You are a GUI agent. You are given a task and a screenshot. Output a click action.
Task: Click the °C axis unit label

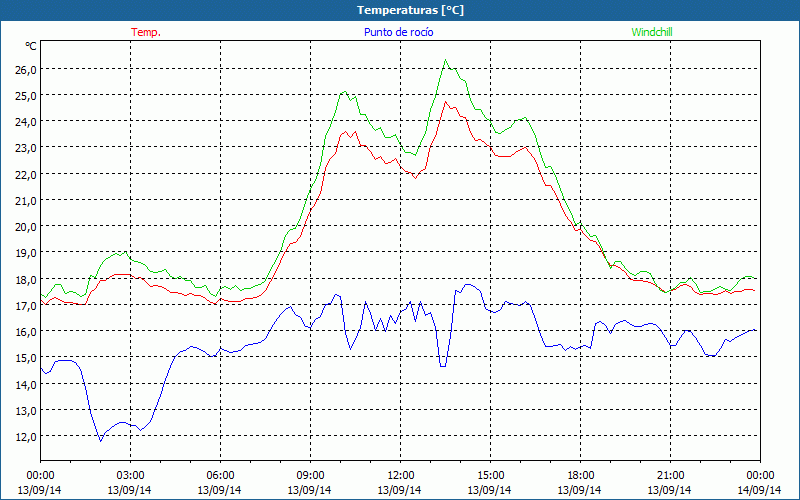[31, 46]
